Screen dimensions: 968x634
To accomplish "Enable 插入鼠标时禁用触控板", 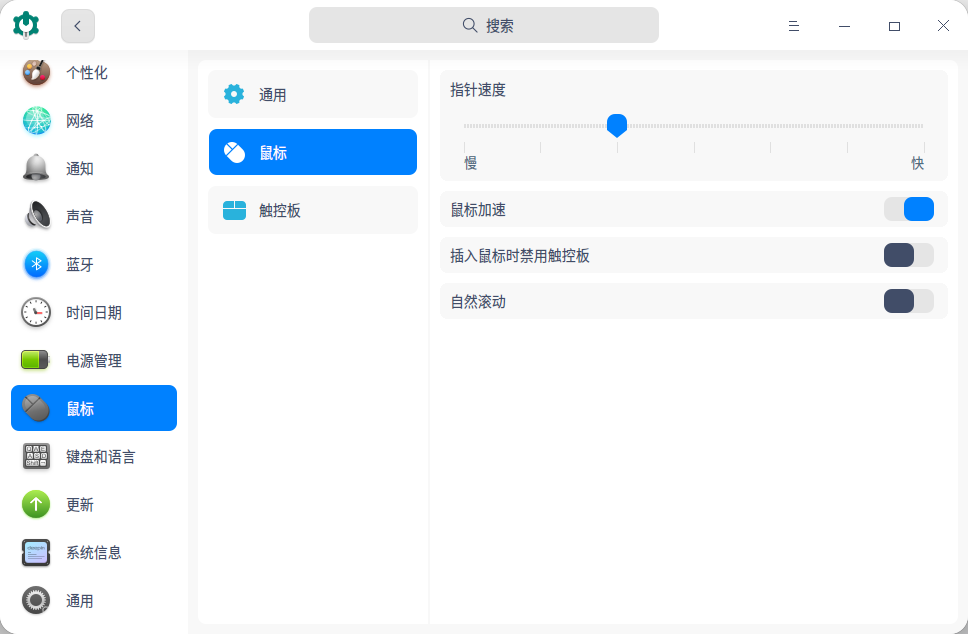I will pos(909,255).
